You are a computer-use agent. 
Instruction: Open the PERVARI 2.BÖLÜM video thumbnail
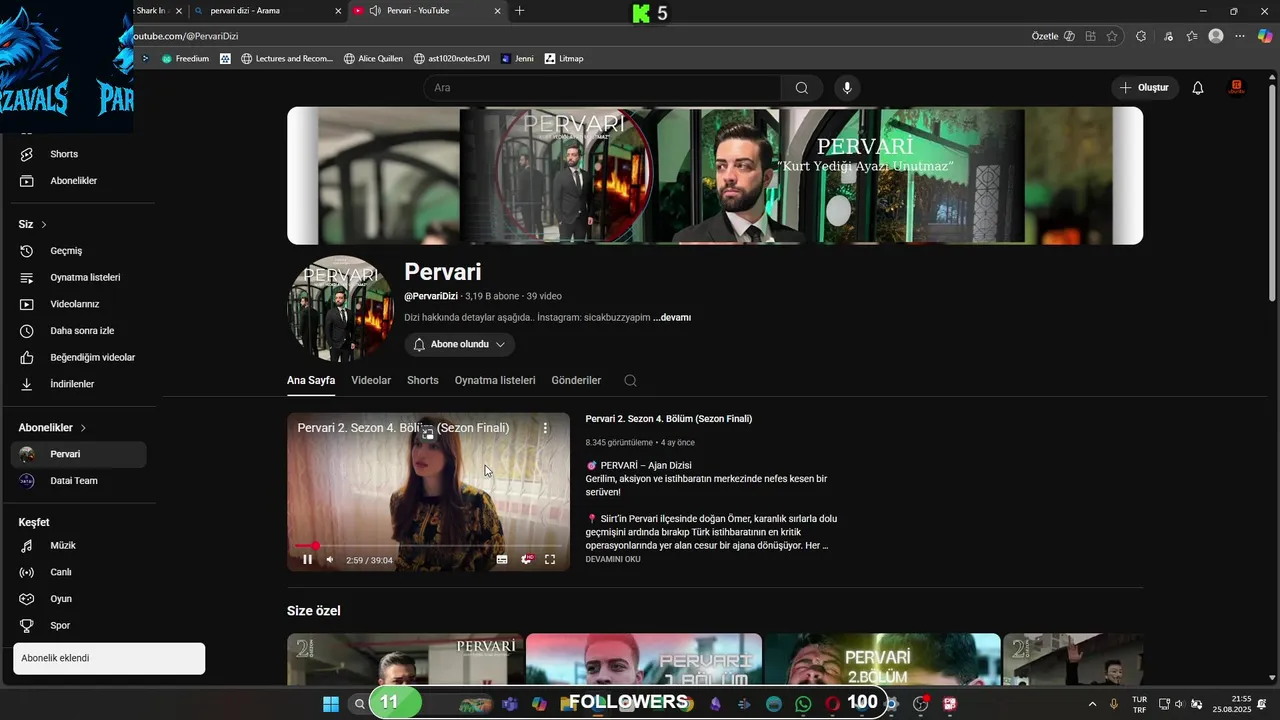coord(882,659)
